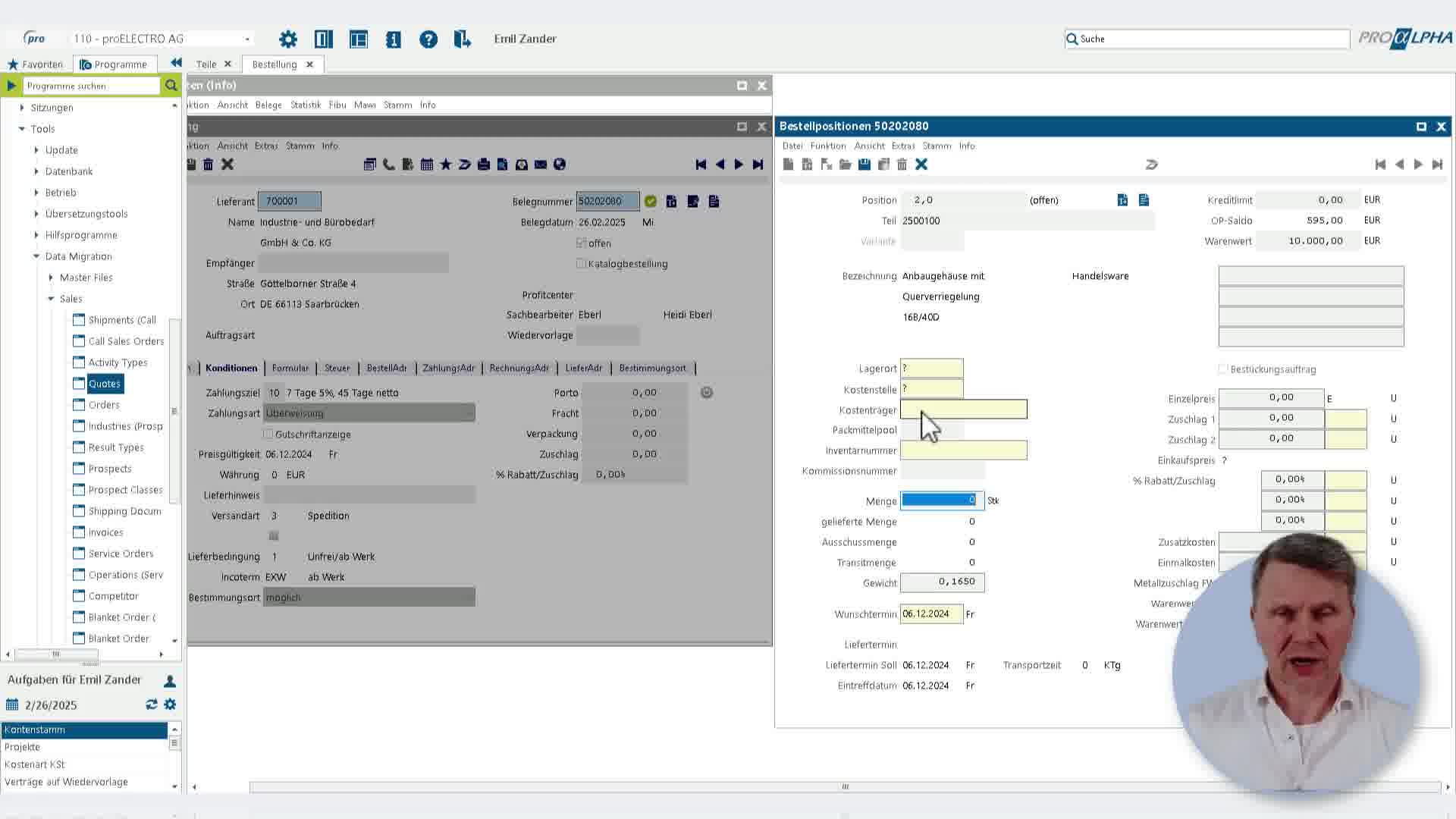Click the Kostenträger input field
Screen dimensions: 1456x819
pyautogui.click(x=963, y=409)
